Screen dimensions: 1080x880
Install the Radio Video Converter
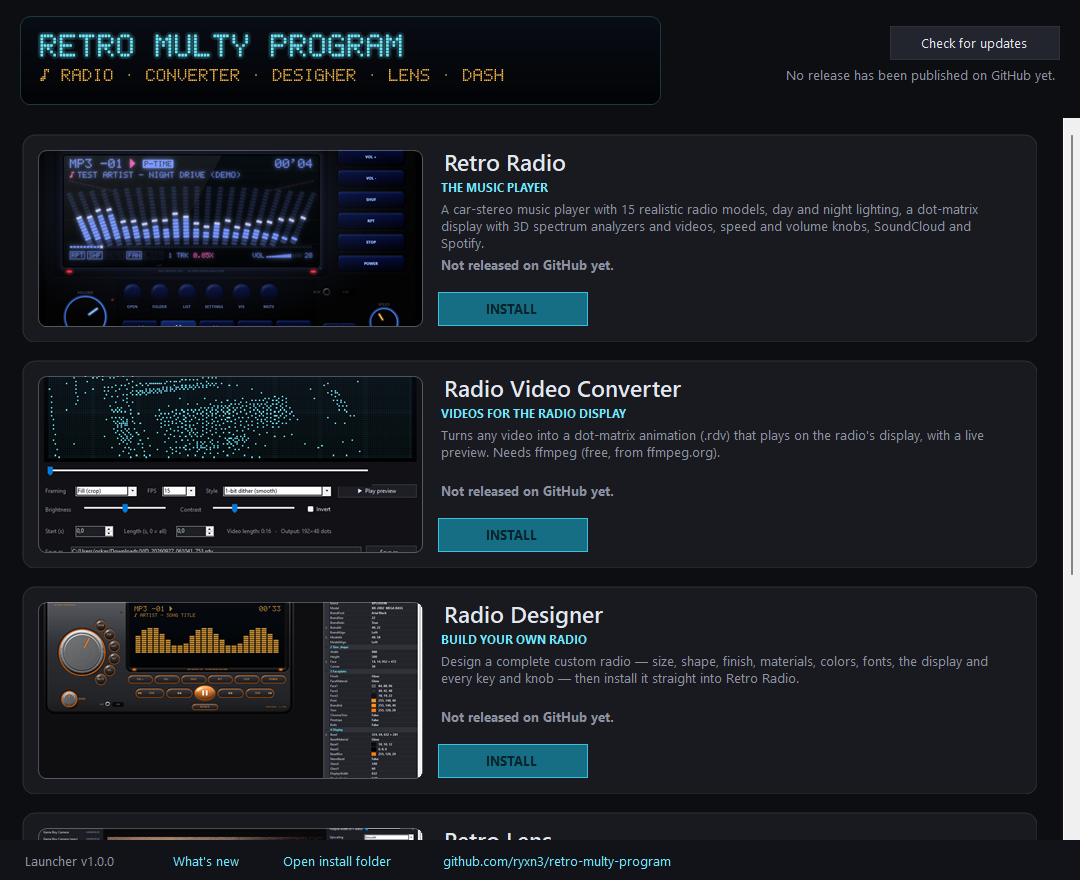tap(512, 535)
